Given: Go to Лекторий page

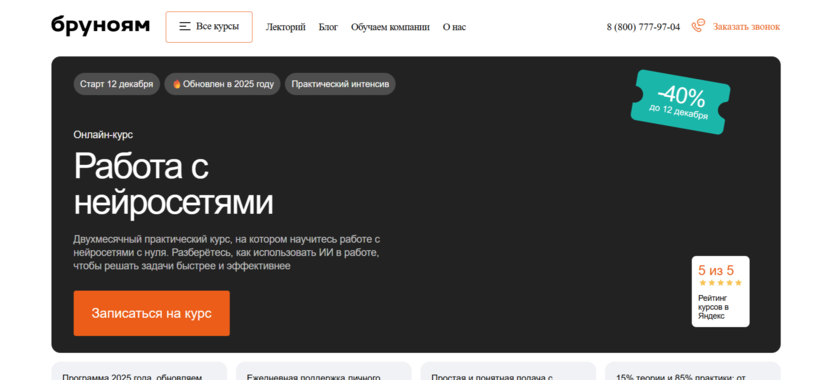Looking at the screenshot, I should [285, 27].
